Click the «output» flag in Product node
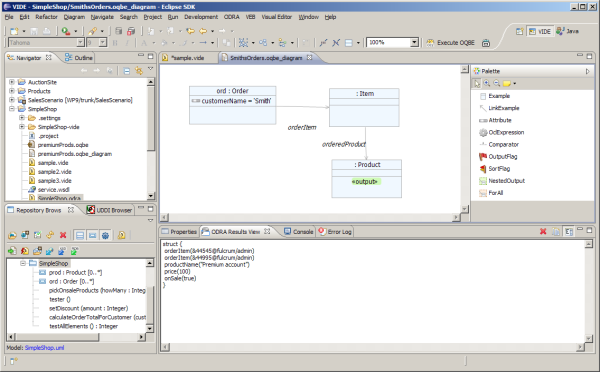Image resolution: width=600 pixels, height=372 pixels. 365,181
